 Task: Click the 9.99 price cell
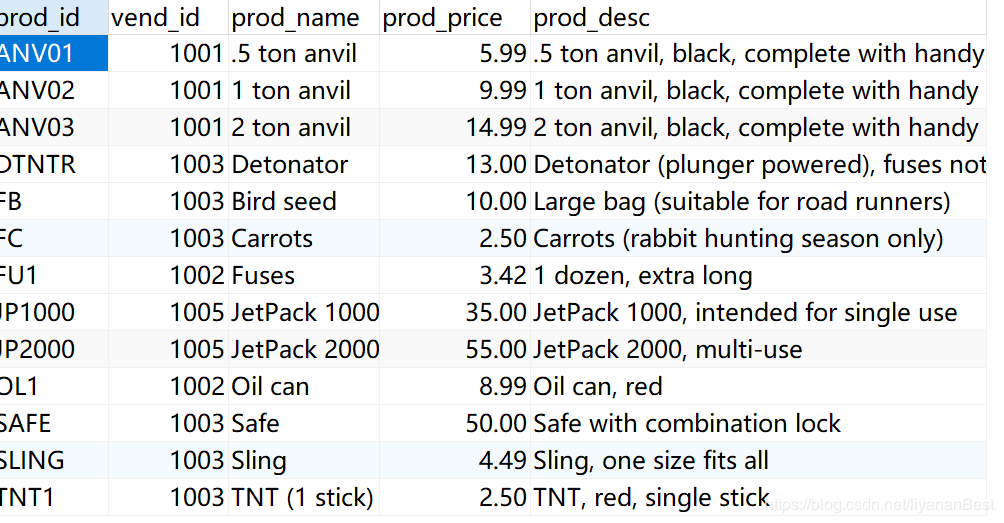[502, 90]
